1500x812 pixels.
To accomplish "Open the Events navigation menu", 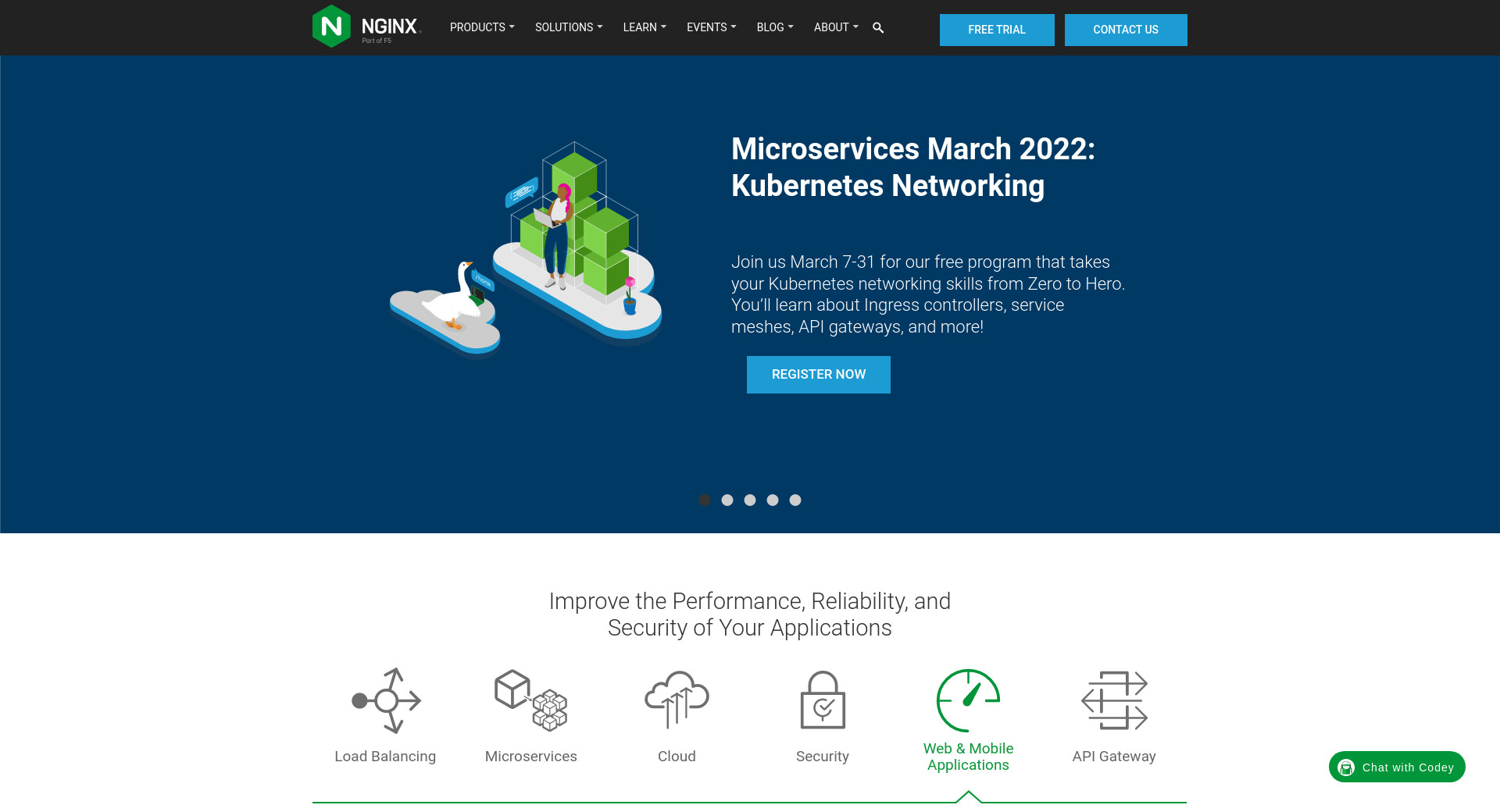I will click(x=711, y=27).
